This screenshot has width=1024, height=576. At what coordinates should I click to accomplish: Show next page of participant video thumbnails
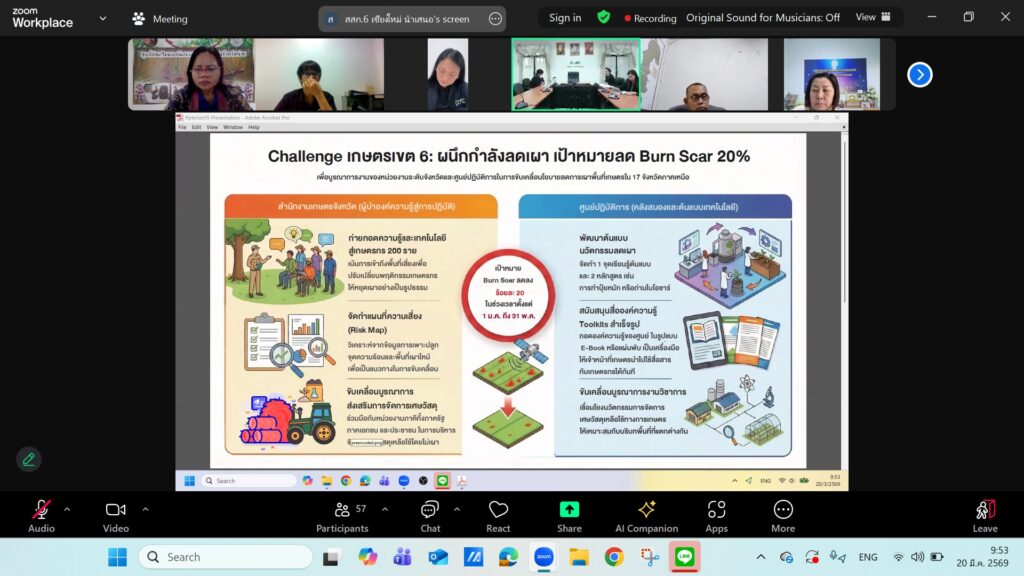(x=919, y=75)
